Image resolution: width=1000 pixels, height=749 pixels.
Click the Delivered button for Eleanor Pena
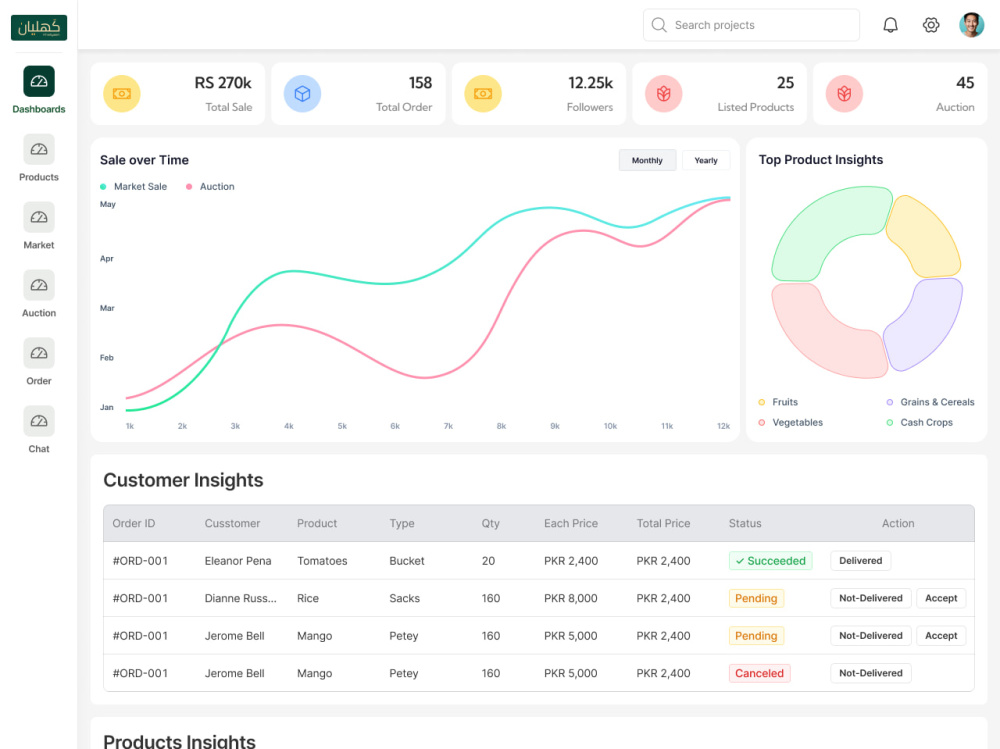click(x=860, y=561)
